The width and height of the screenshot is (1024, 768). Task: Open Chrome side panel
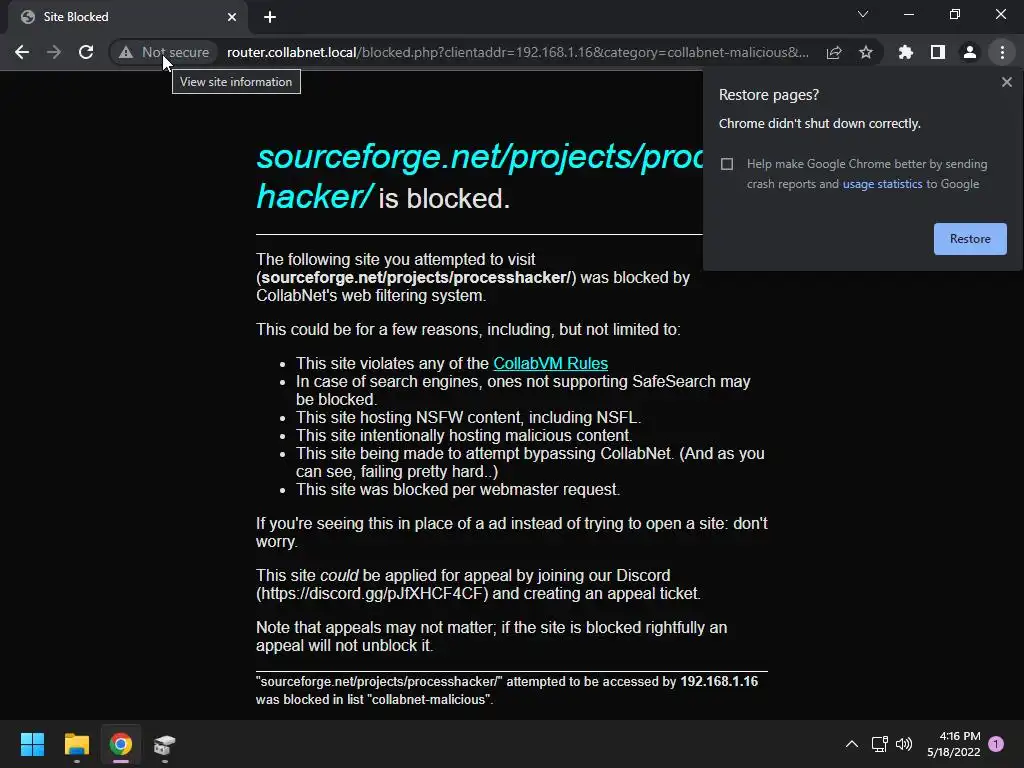(938, 52)
